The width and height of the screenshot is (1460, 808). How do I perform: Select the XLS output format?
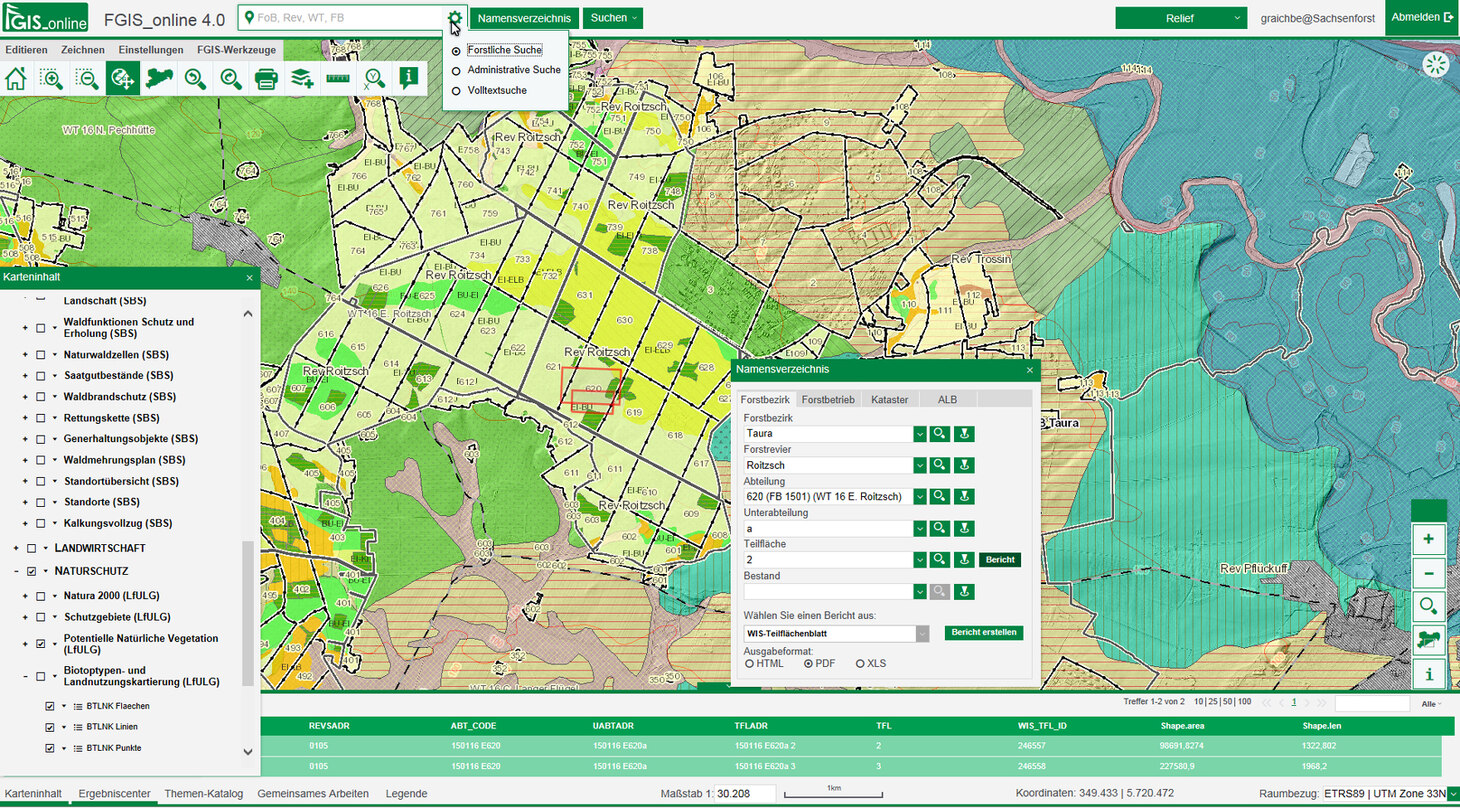pyautogui.click(x=861, y=663)
